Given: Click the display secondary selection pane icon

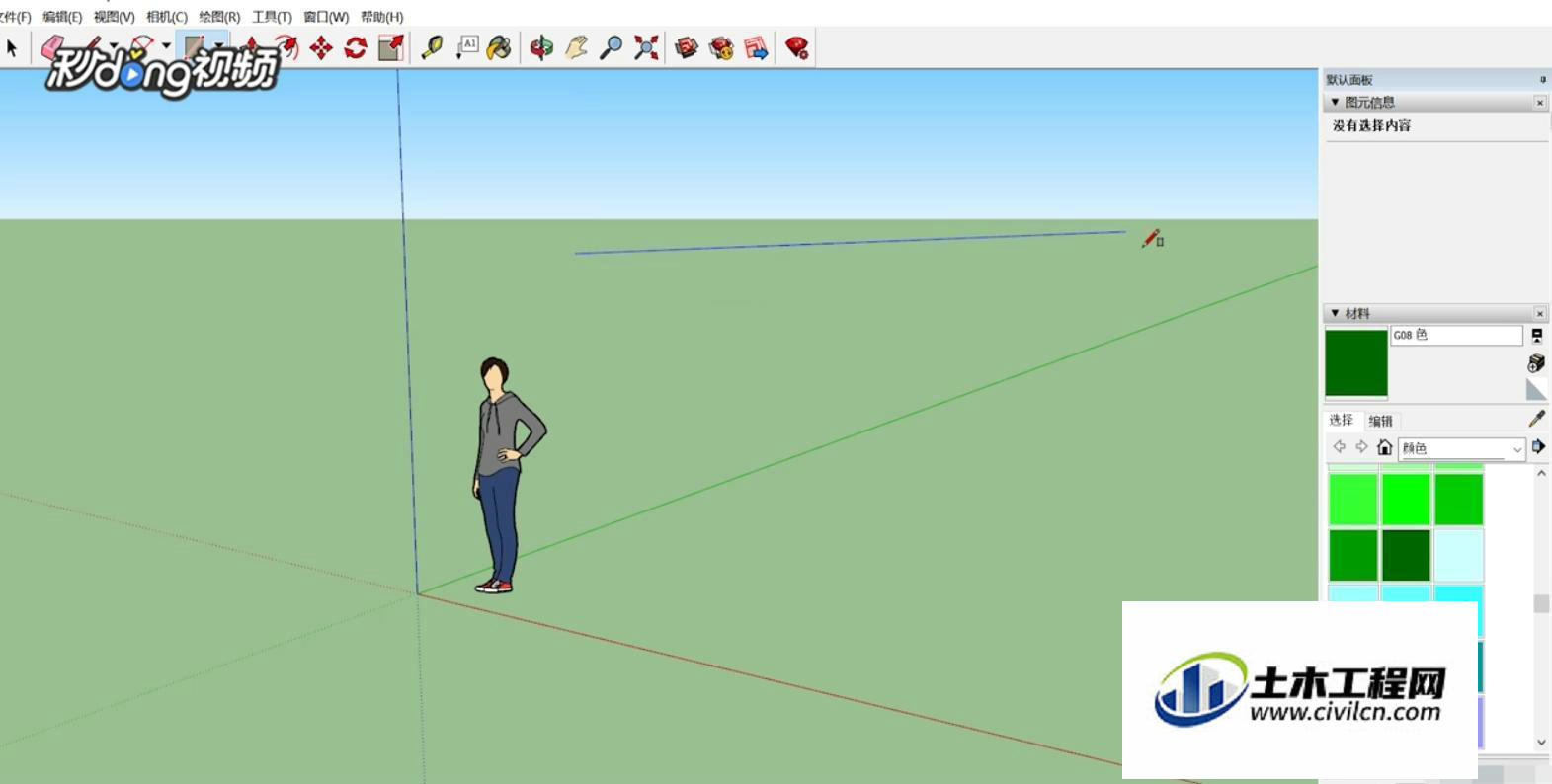Looking at the screenshot, I should click(1536, 336).
